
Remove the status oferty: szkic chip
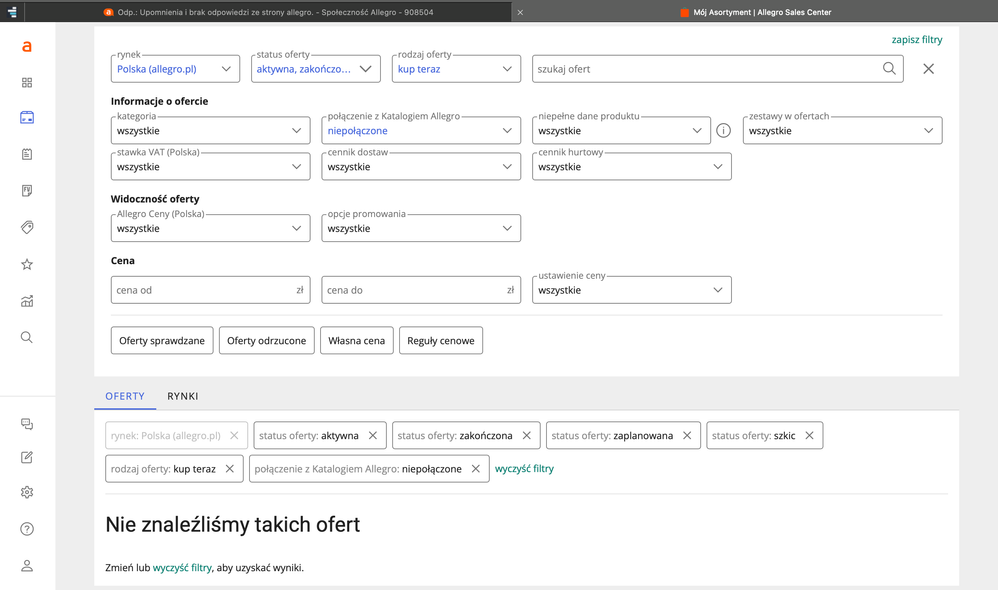point(809,435)
